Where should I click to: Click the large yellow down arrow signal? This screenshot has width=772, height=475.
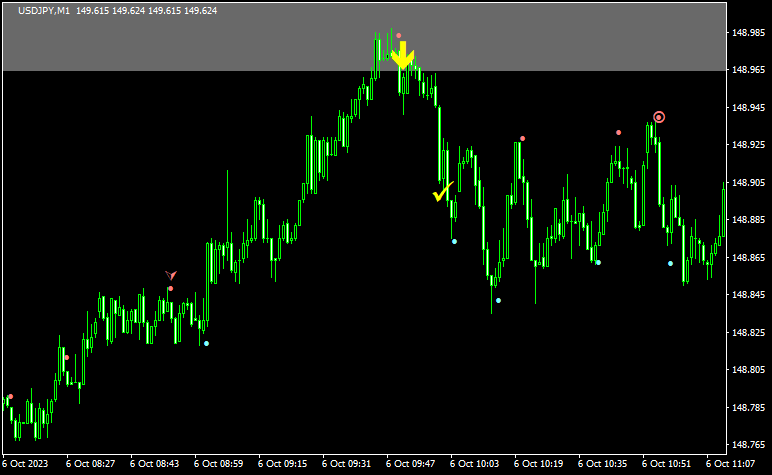[x=402, y=55]
